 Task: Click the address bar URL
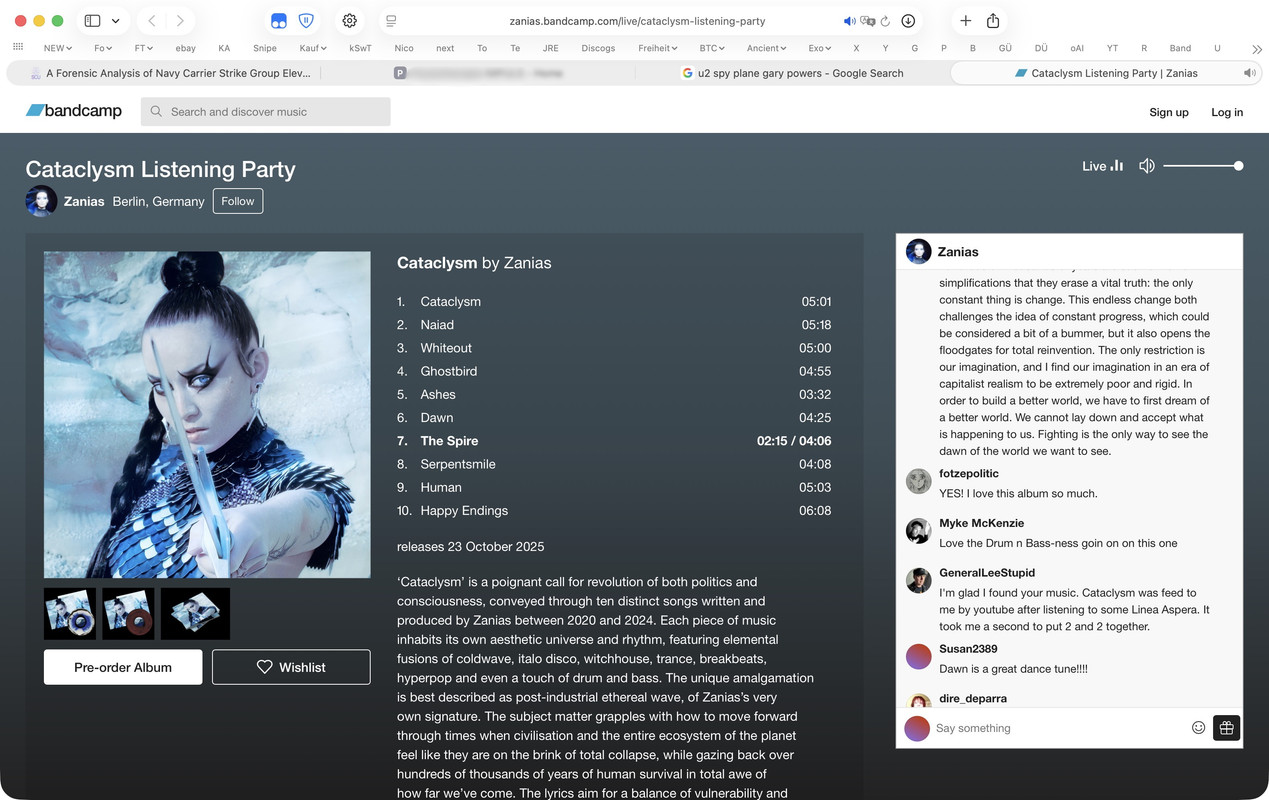(x=637, y=21)
